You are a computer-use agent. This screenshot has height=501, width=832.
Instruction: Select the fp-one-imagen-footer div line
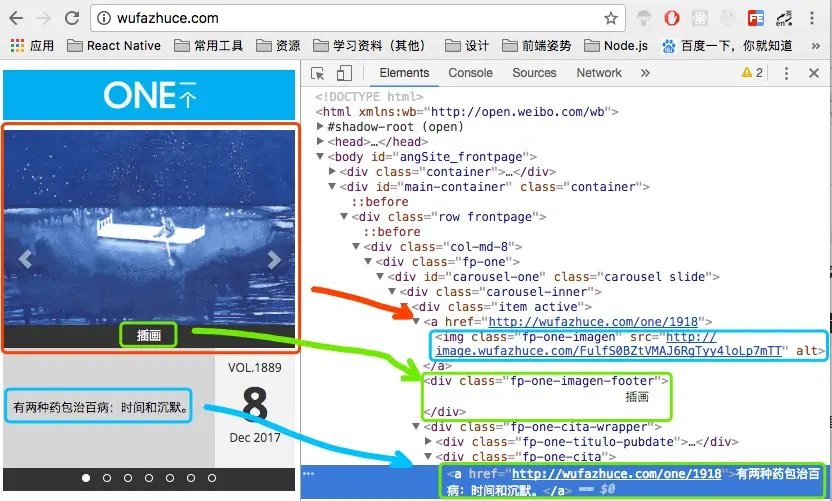tap(545, 381)
